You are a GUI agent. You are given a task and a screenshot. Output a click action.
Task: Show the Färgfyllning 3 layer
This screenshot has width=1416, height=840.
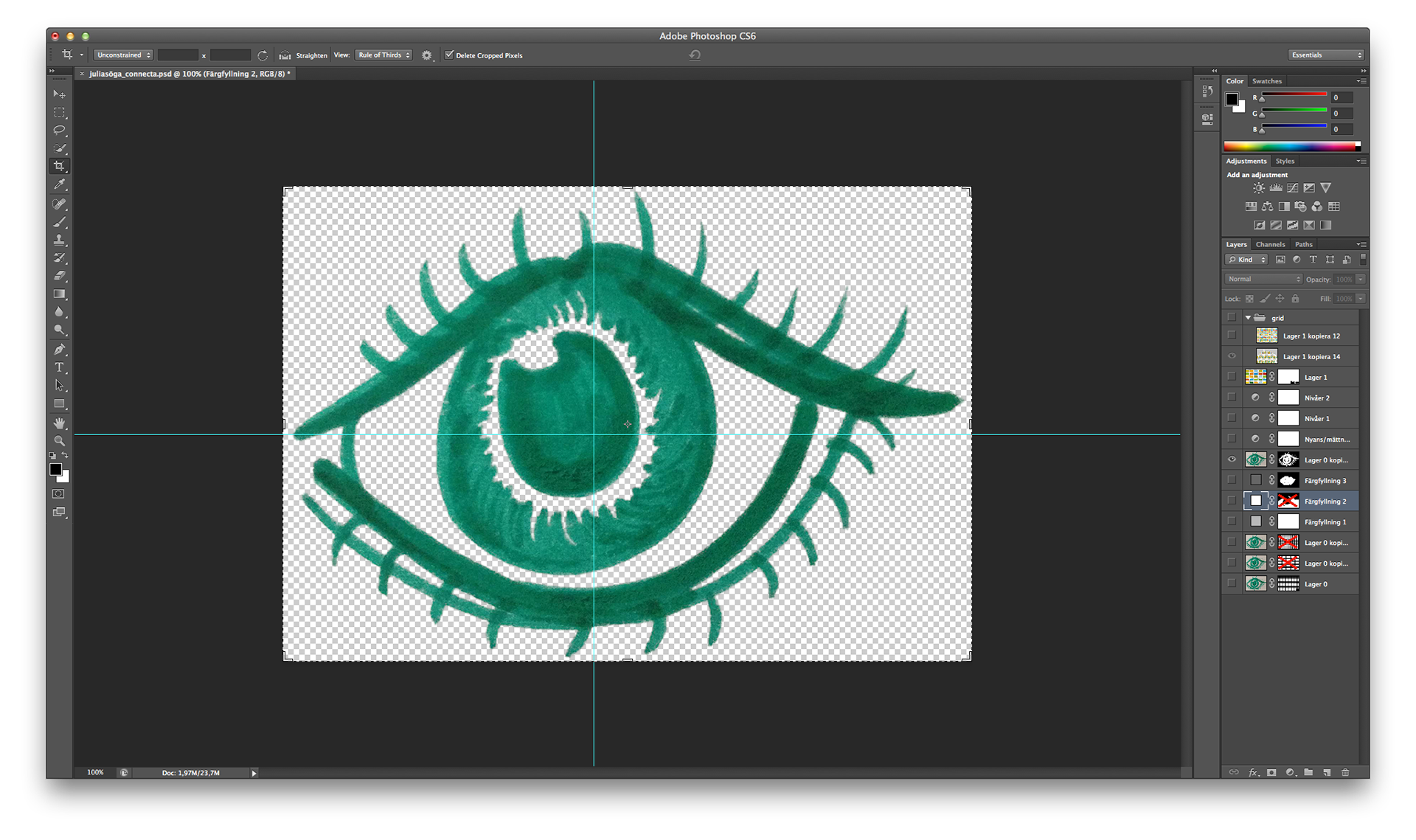pyautogui.click(x=1232, y=480)
